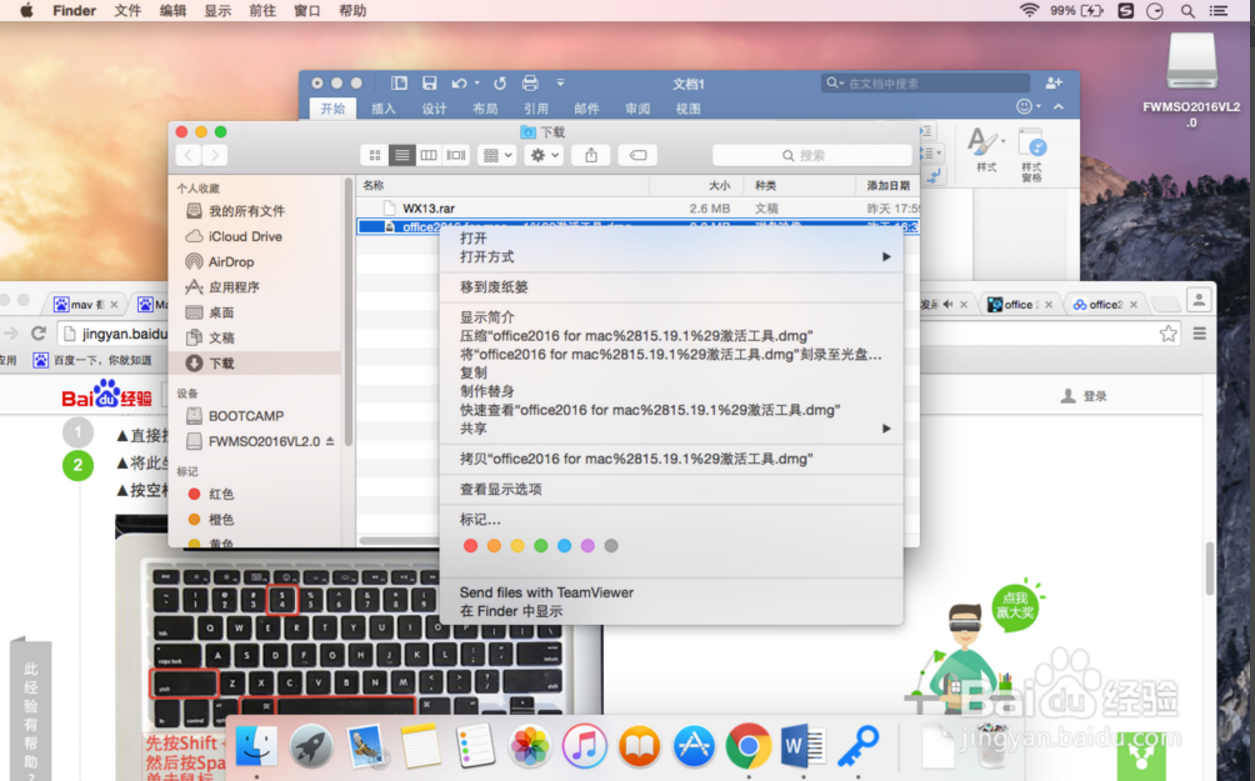Image resolution: width=1255 pixels, height=781 pixels.
Task: Switch Finder to Cover Flow view
Action: (456, 155)
